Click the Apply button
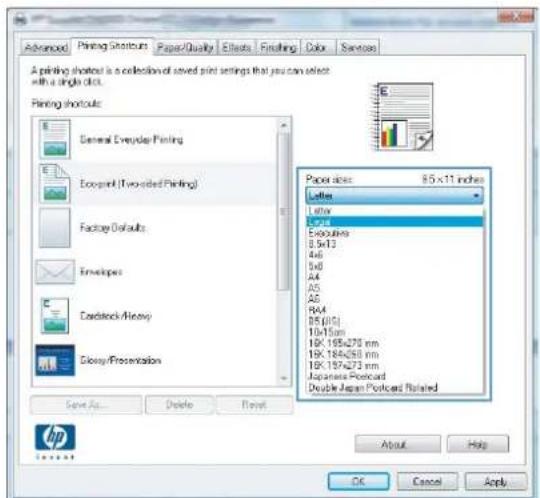 496,481
